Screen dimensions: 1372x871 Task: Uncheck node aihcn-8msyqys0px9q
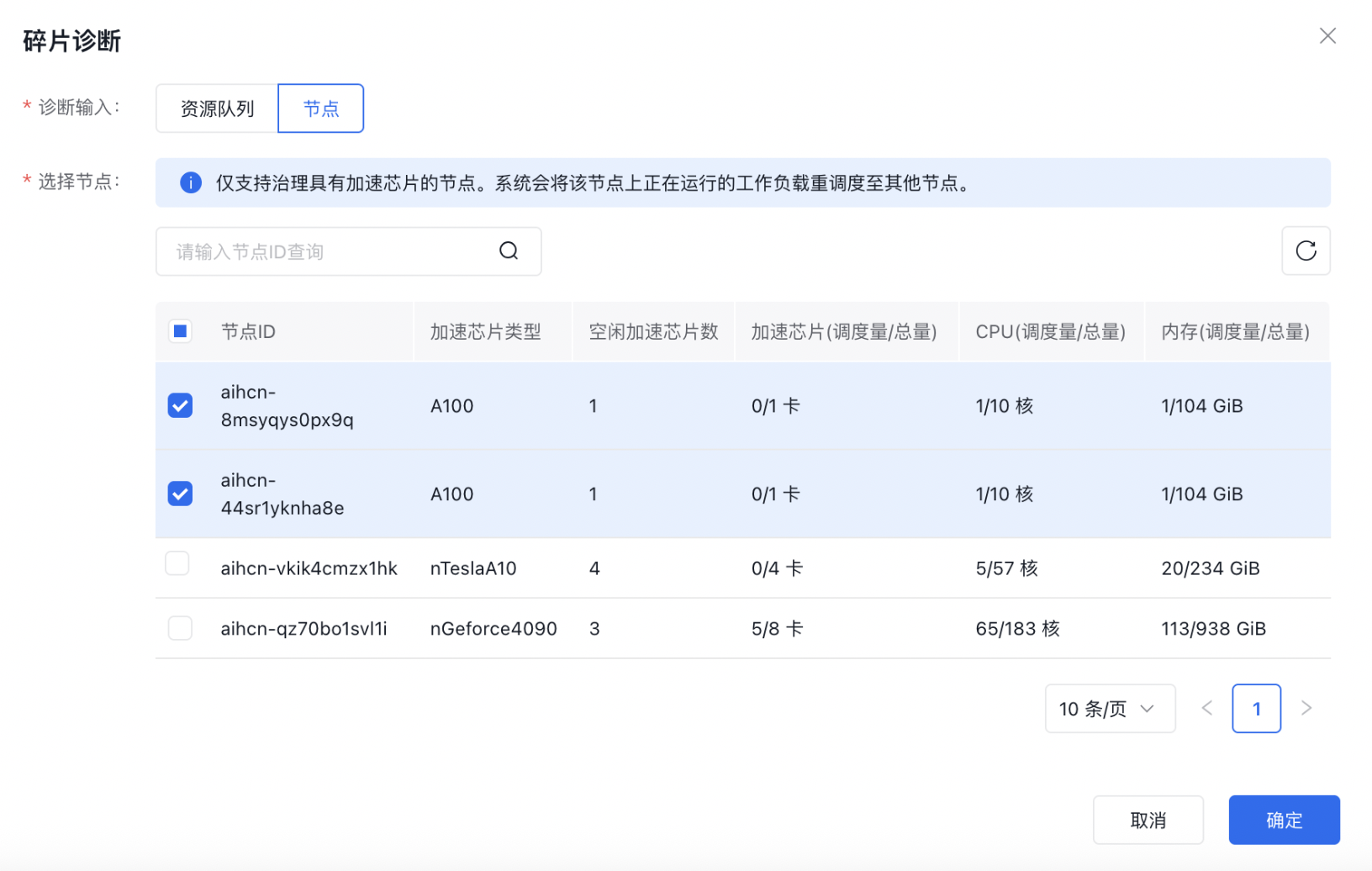(180, 406)
